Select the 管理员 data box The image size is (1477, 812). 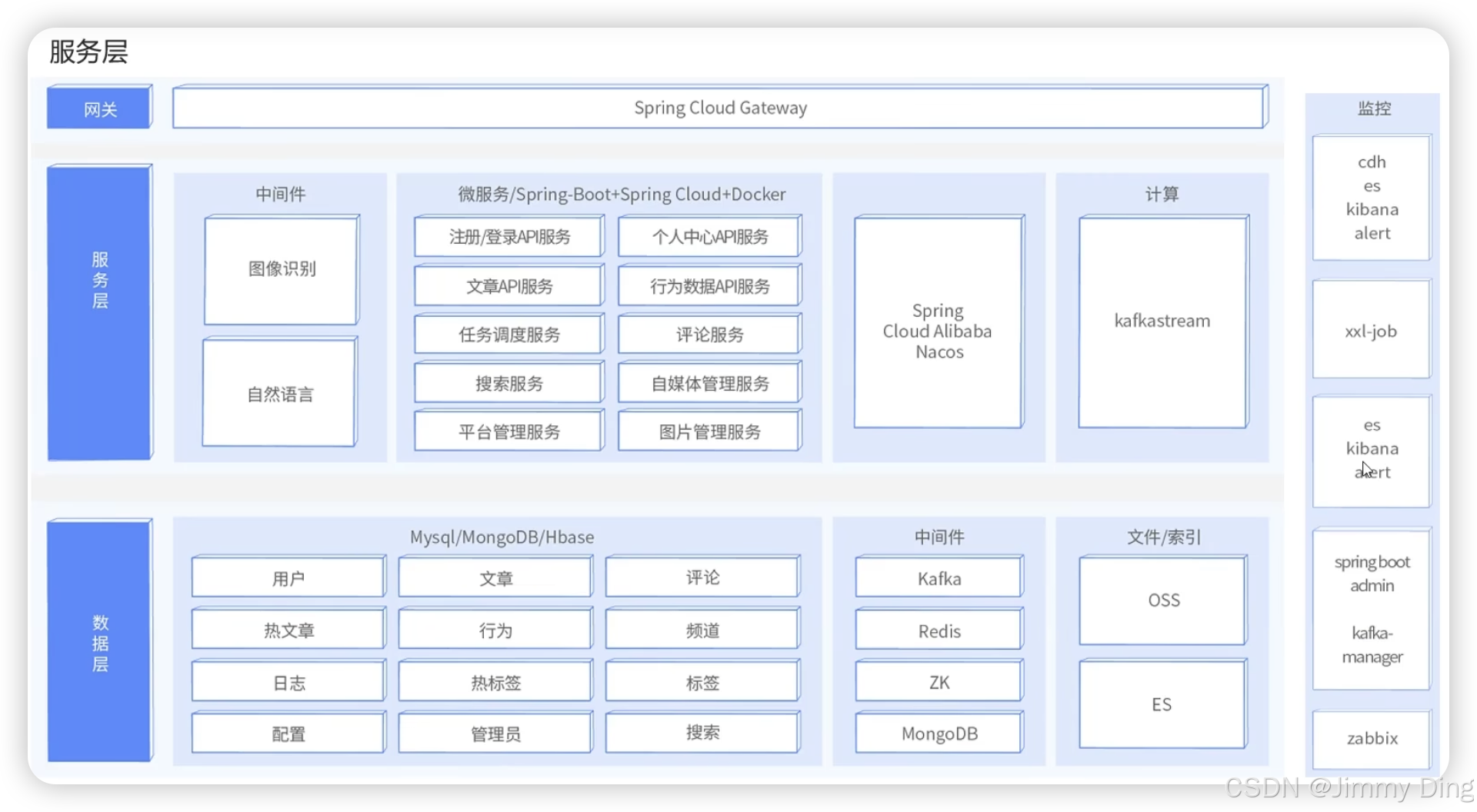tap(495, 733)
